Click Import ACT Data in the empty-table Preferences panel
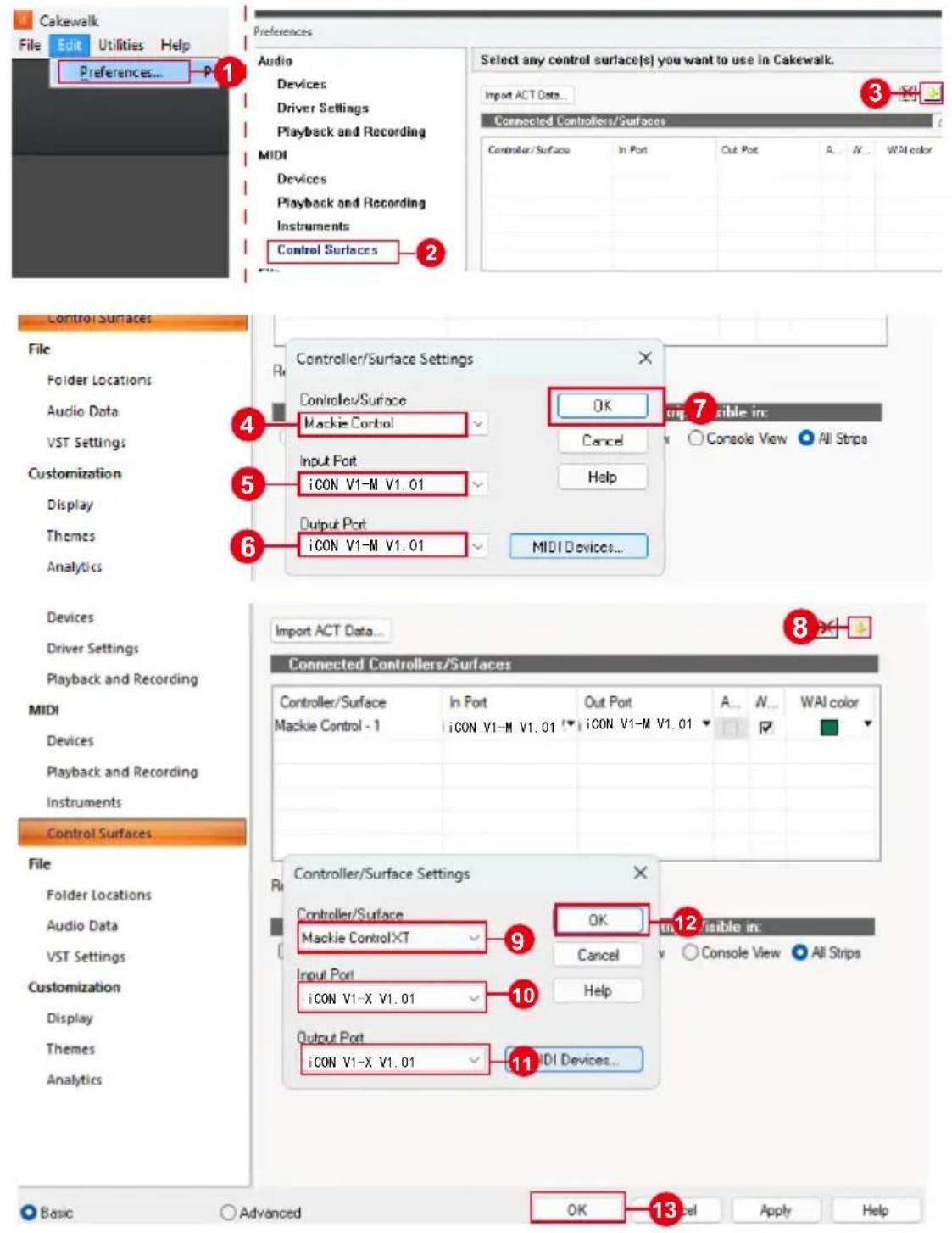 coord(526,95)
